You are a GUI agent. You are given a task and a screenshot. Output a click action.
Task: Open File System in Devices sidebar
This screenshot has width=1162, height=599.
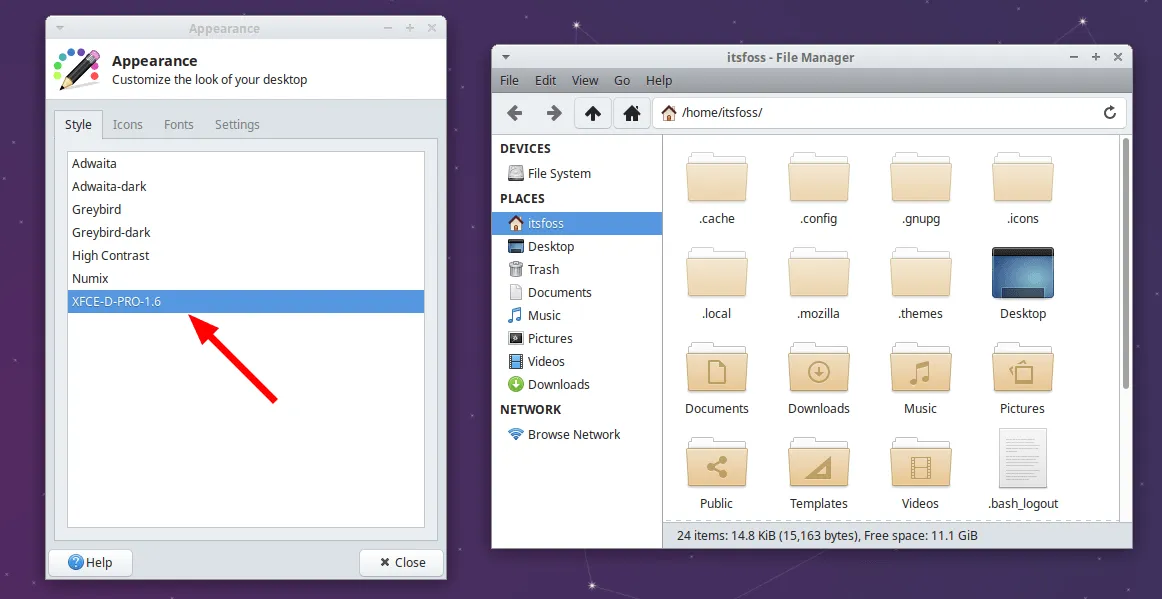558,173
